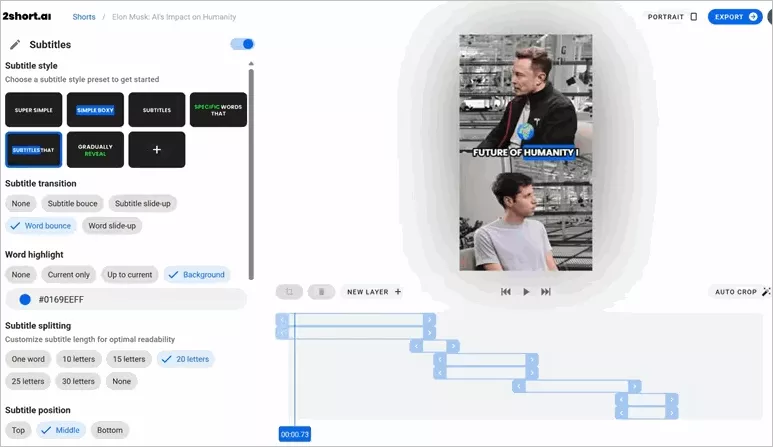Set subtitle position to Middle

61,430
